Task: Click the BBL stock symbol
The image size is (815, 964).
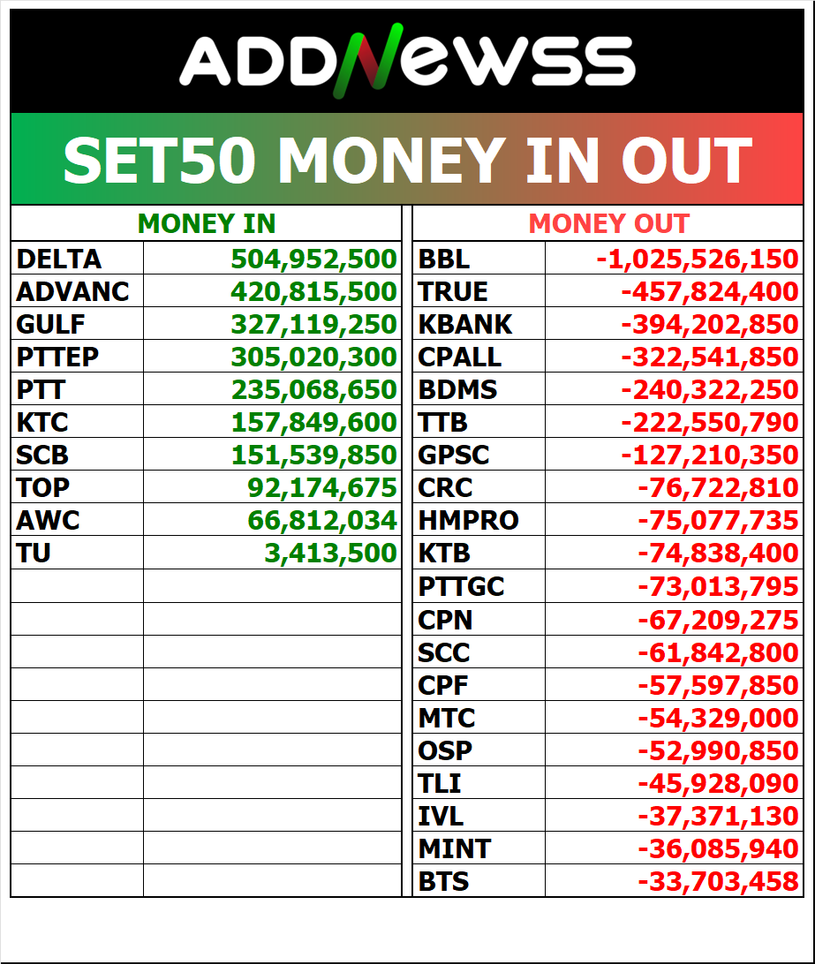Action: [x=444, y=260]
